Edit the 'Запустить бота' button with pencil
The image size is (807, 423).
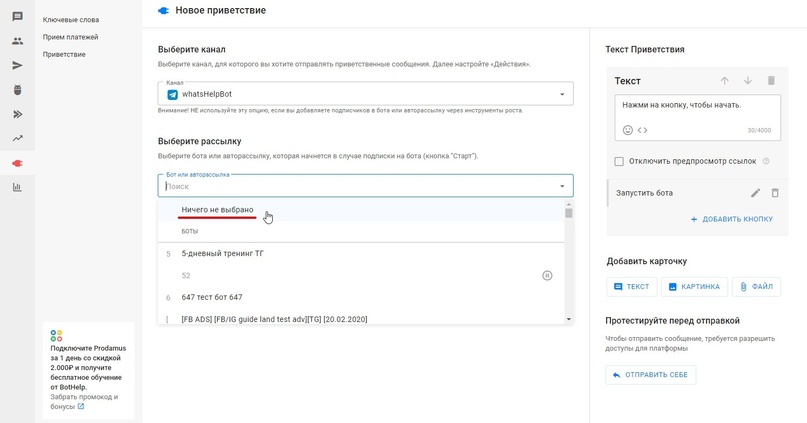tap(756, 193)
